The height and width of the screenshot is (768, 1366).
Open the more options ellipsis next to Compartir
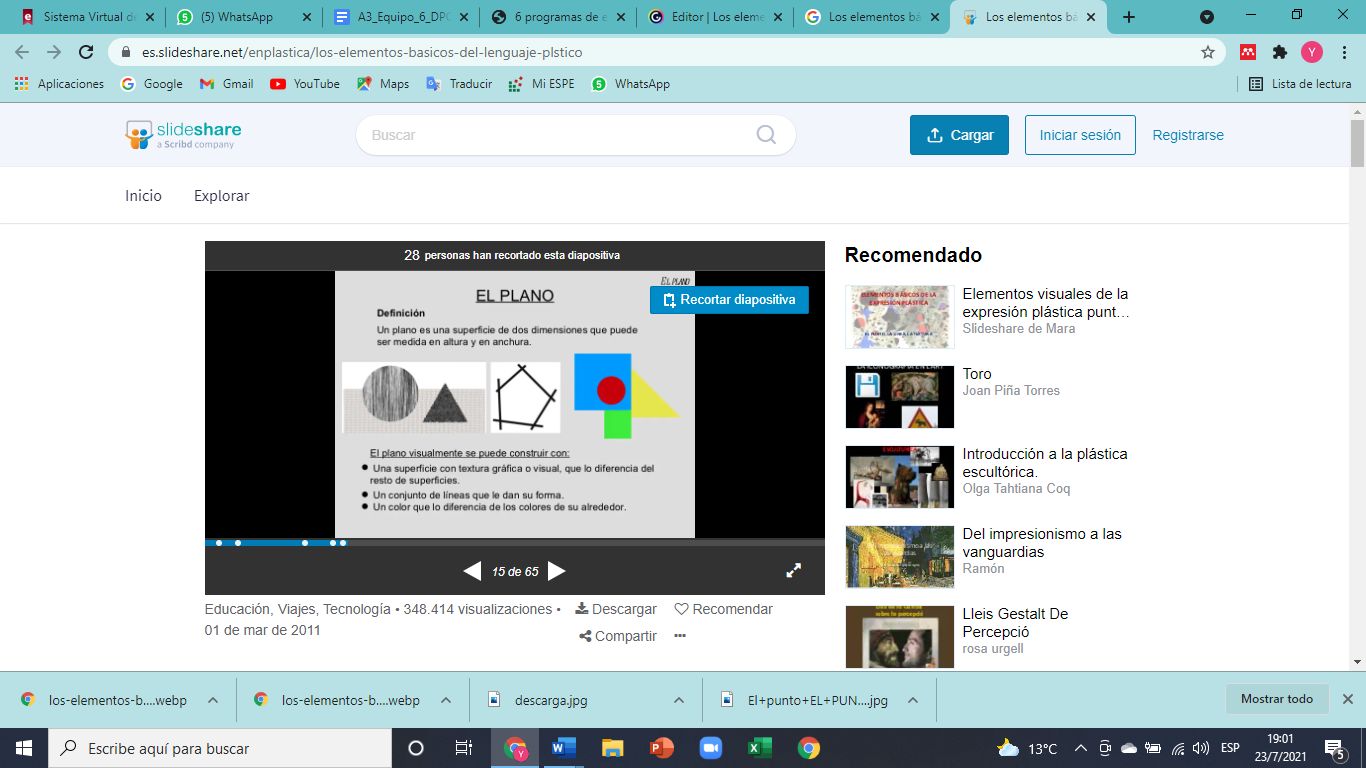[x=679, y=635]
